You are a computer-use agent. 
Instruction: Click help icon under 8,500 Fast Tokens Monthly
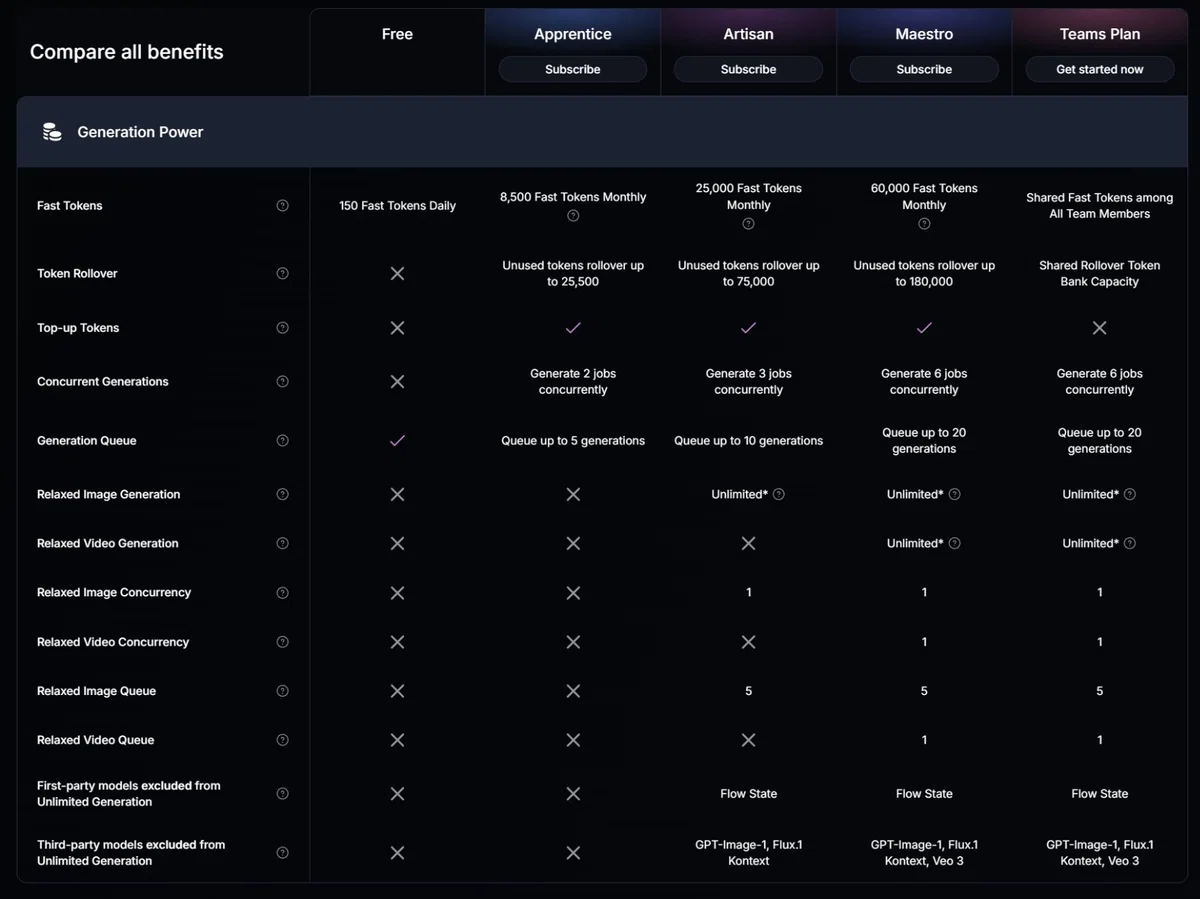(573, 215)
